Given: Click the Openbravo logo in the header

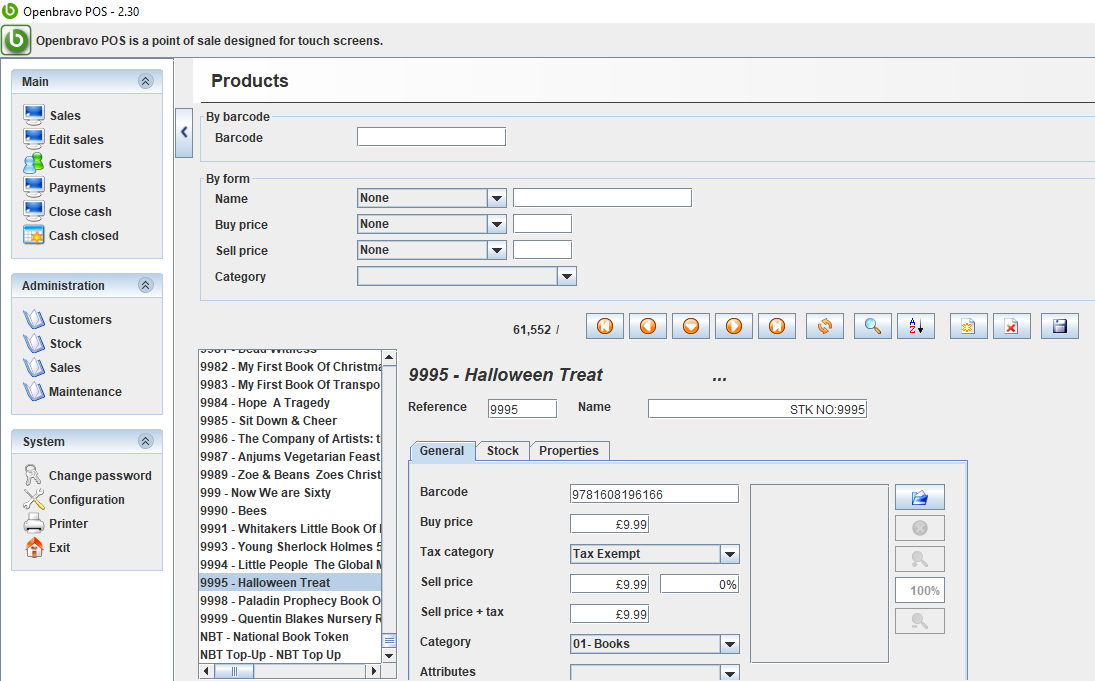Looking at the screenshot, I should (x=16, y=40).
